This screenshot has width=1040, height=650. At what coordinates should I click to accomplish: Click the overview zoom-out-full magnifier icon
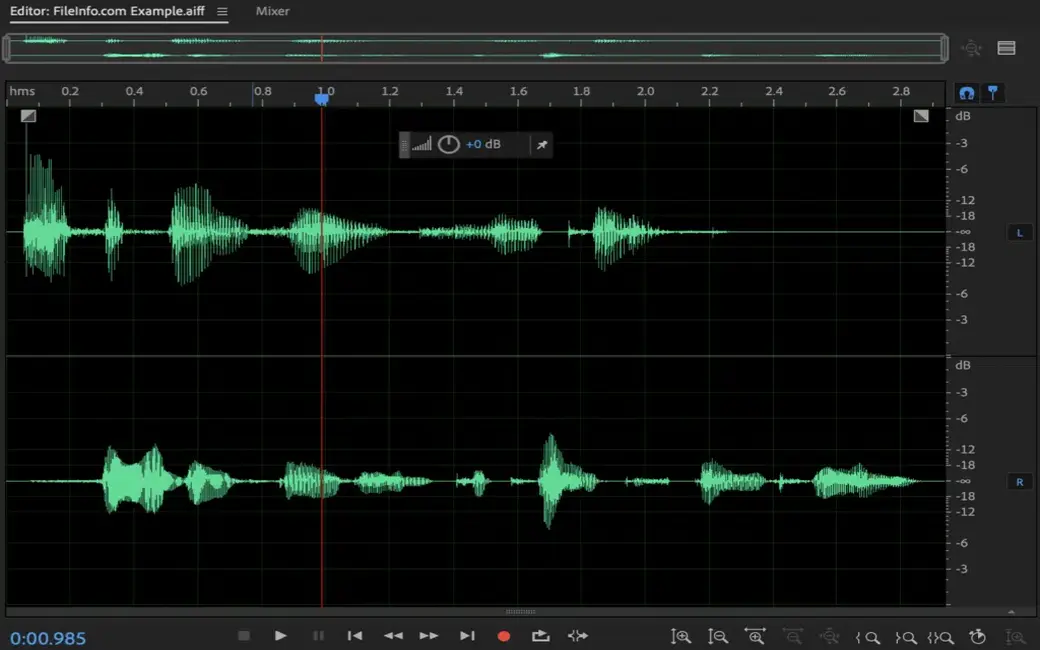coord(972,48)
